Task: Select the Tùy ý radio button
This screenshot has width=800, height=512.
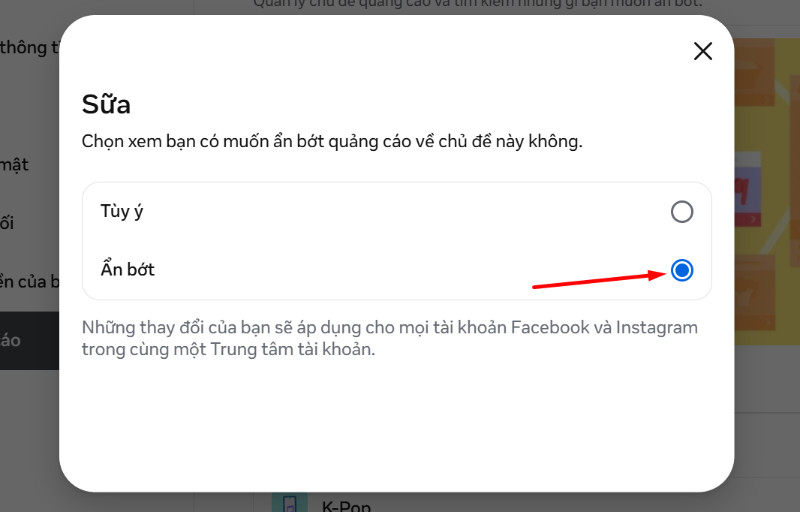Action: coord(682,212)
